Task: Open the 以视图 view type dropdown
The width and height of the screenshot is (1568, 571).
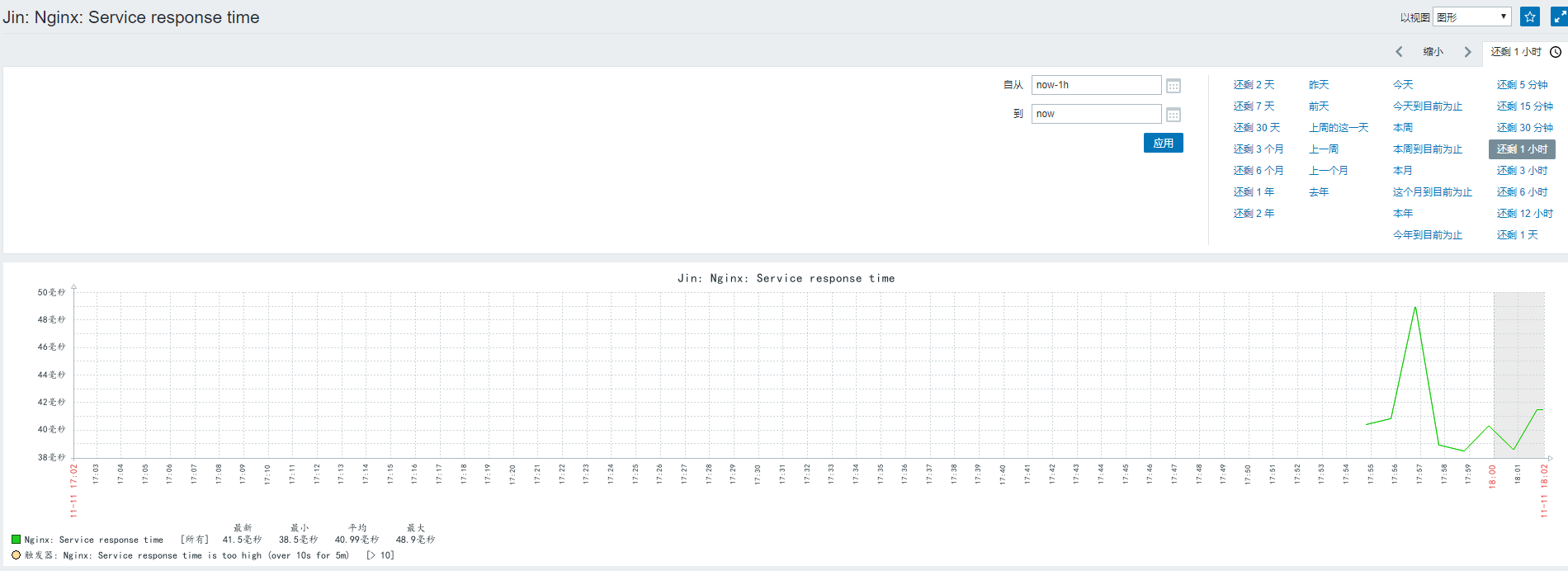Action: 1471,17
